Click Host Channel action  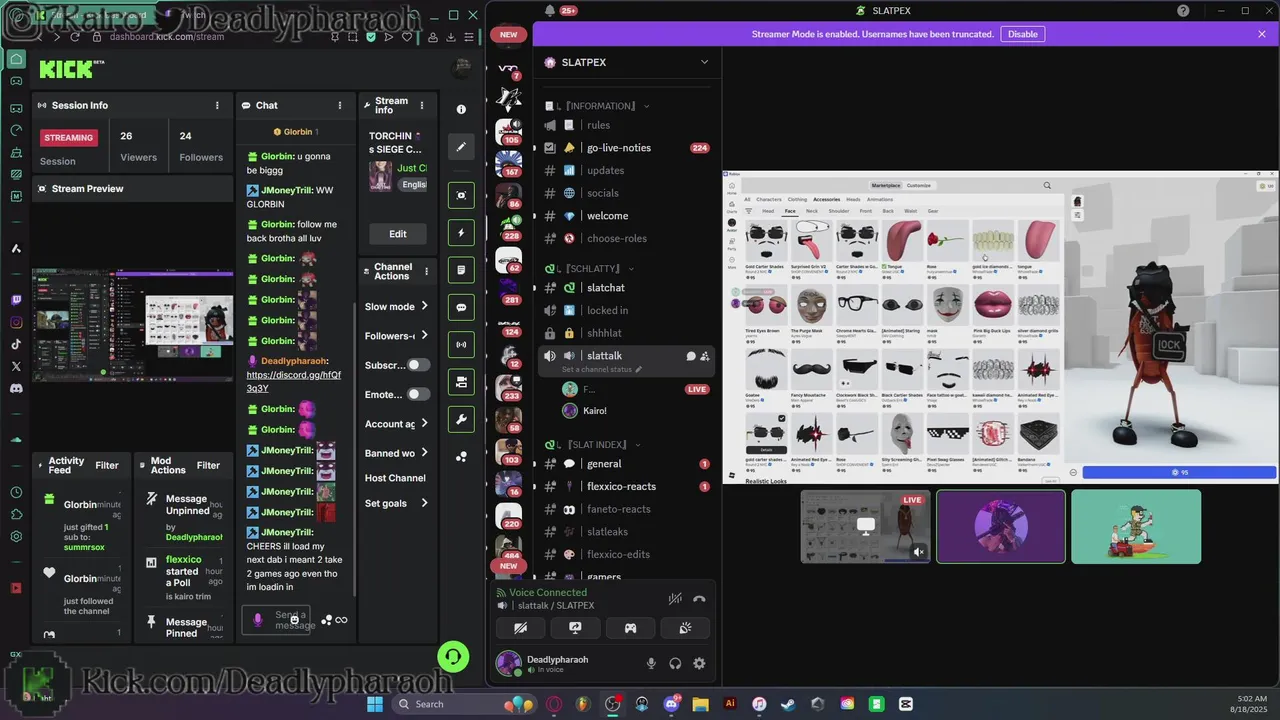pyautogui.click(x=395, y=478)
